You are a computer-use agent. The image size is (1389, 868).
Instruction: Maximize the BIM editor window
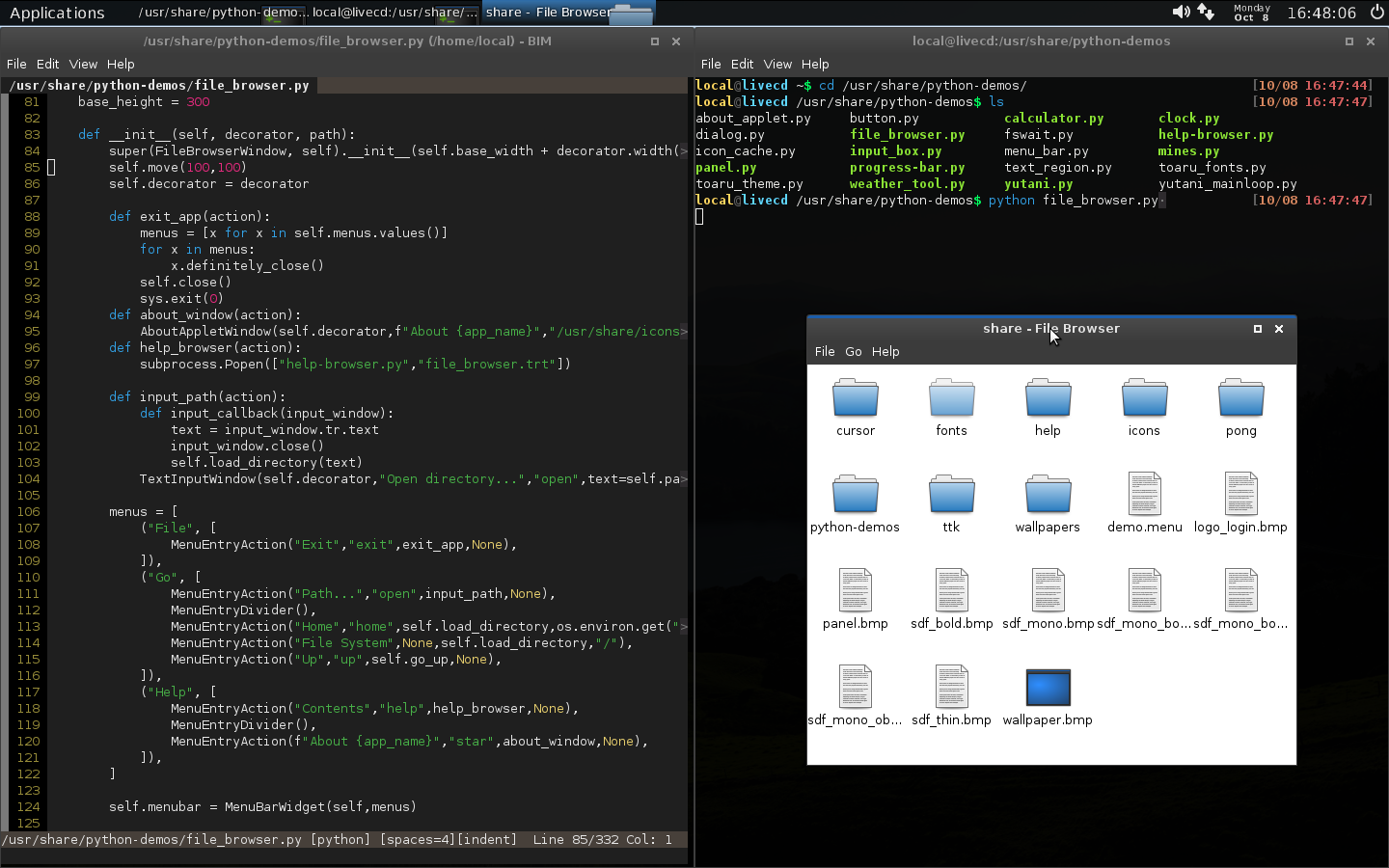(x=655, y=41)
